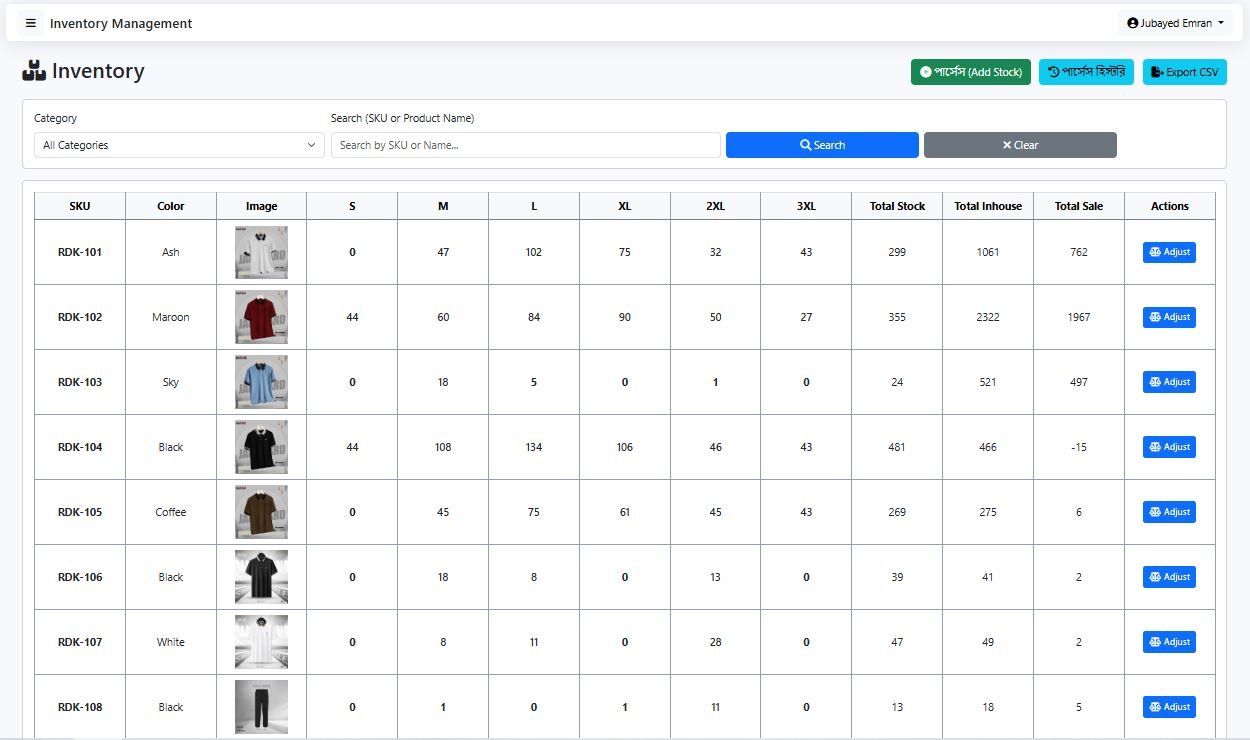Click the Total Stock column header

coord(897,206)
